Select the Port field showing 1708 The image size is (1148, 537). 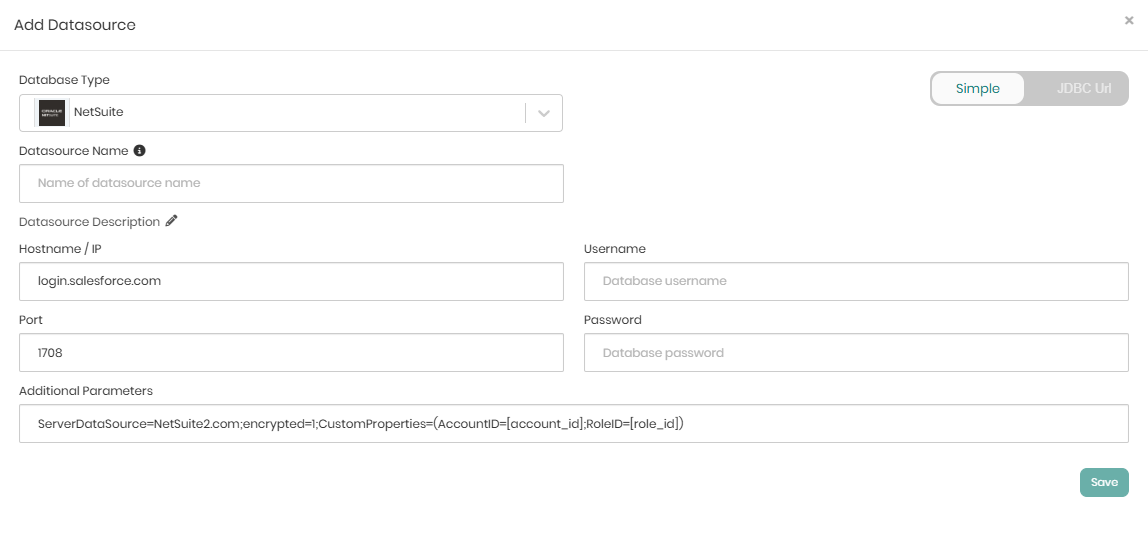(x=291, y=353)
